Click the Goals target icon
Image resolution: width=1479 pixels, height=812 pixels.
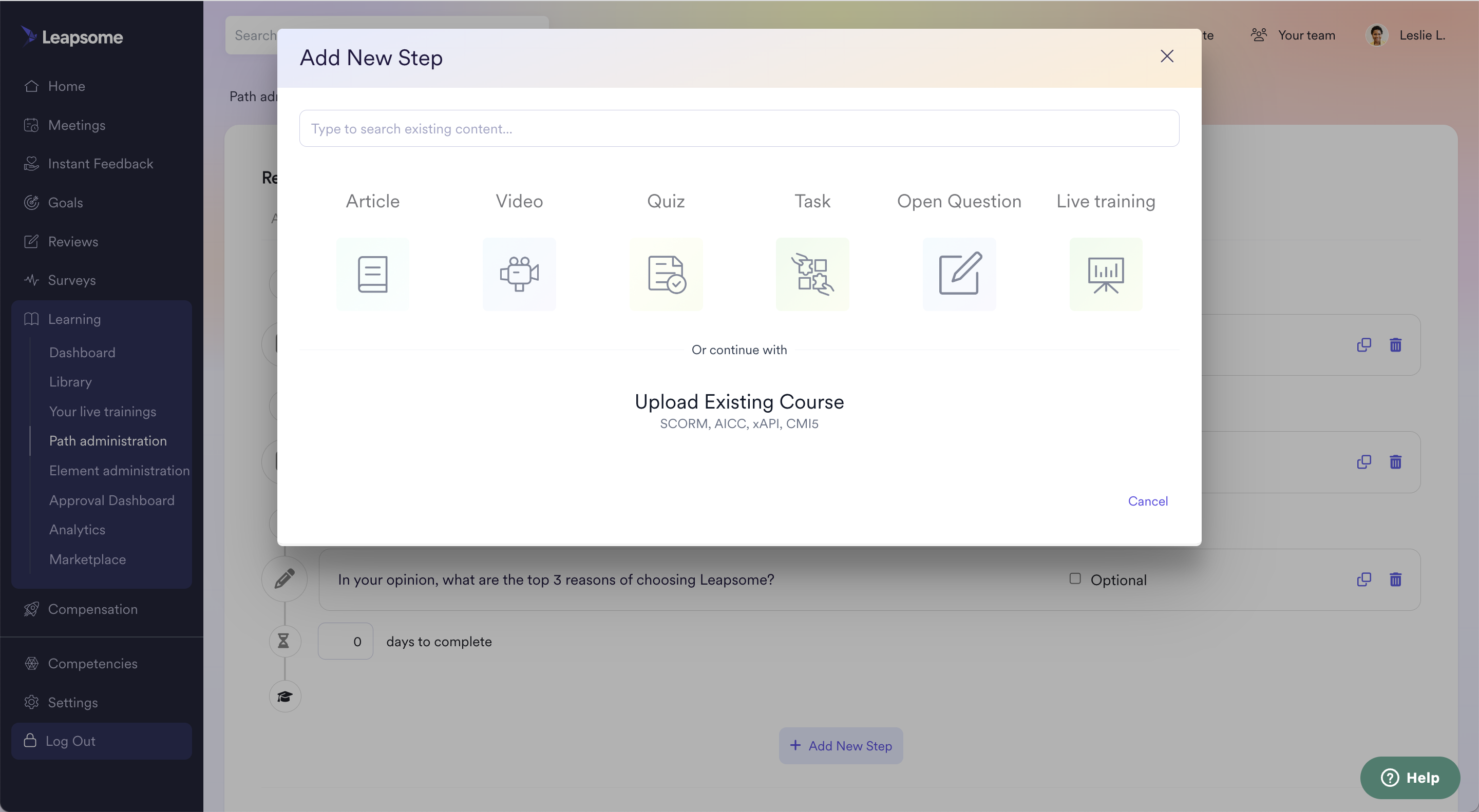pos(31,203)
